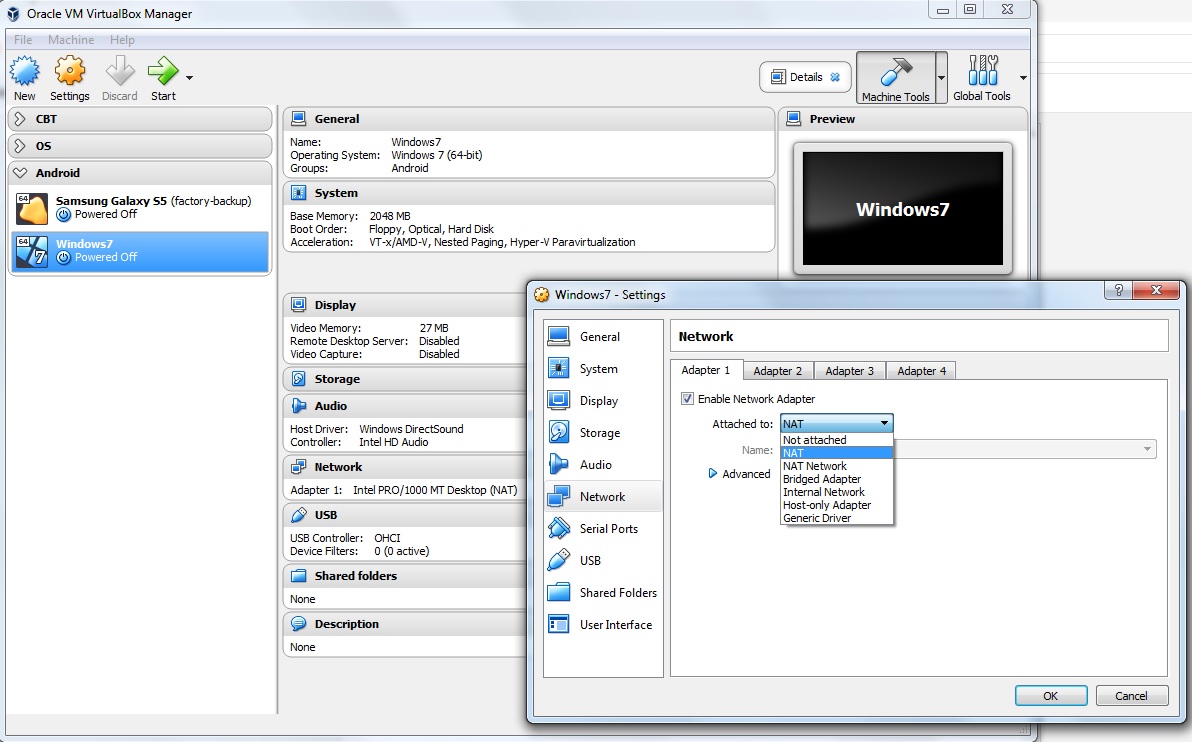This screenshot has height=744, width=1196.
Task: Collapse the Android group
Action: pos(21,172)
